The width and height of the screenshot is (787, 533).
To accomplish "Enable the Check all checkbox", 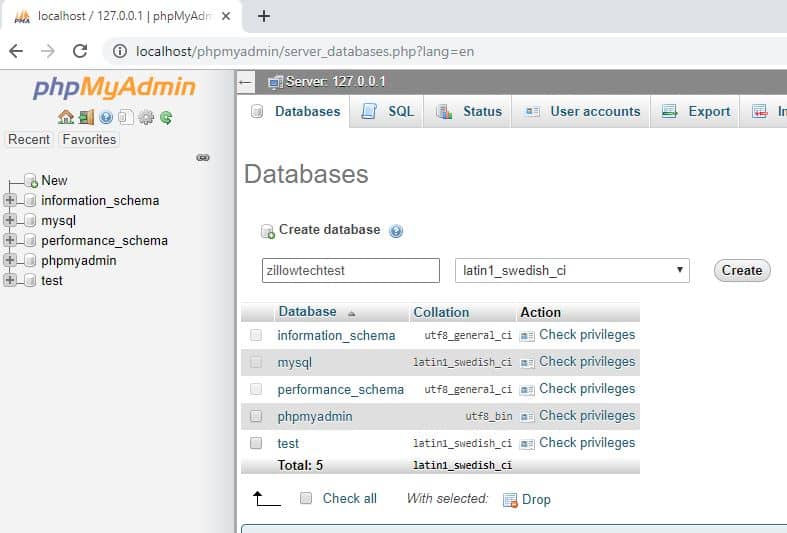I will point(306,498).
